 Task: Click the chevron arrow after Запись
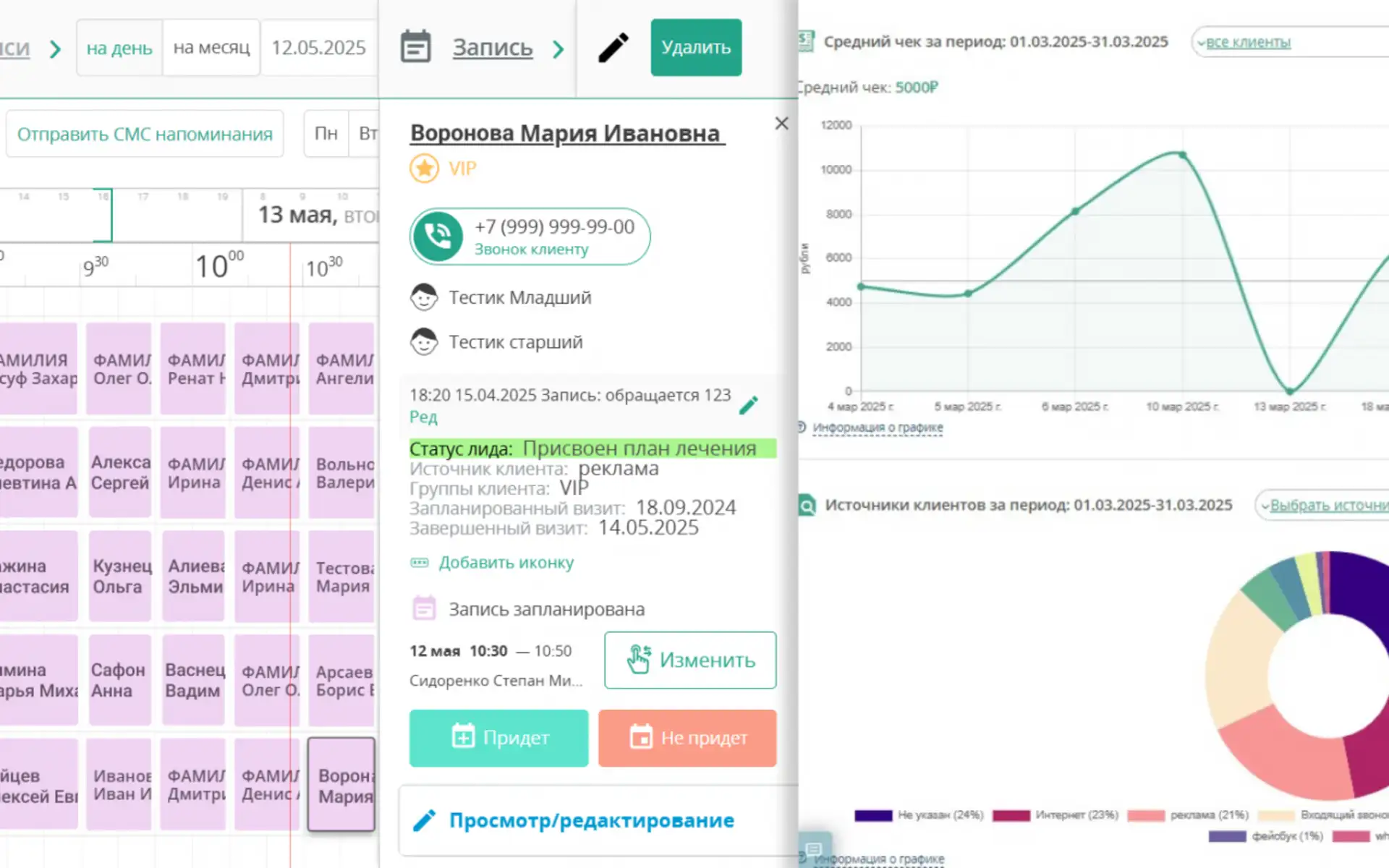pos(558,49)
